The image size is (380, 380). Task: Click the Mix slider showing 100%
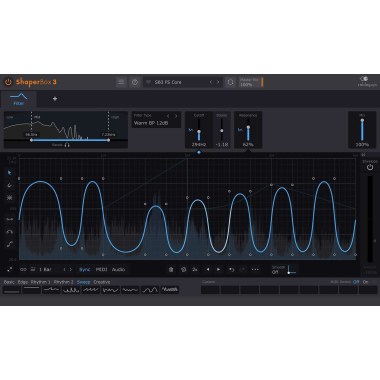362,130
